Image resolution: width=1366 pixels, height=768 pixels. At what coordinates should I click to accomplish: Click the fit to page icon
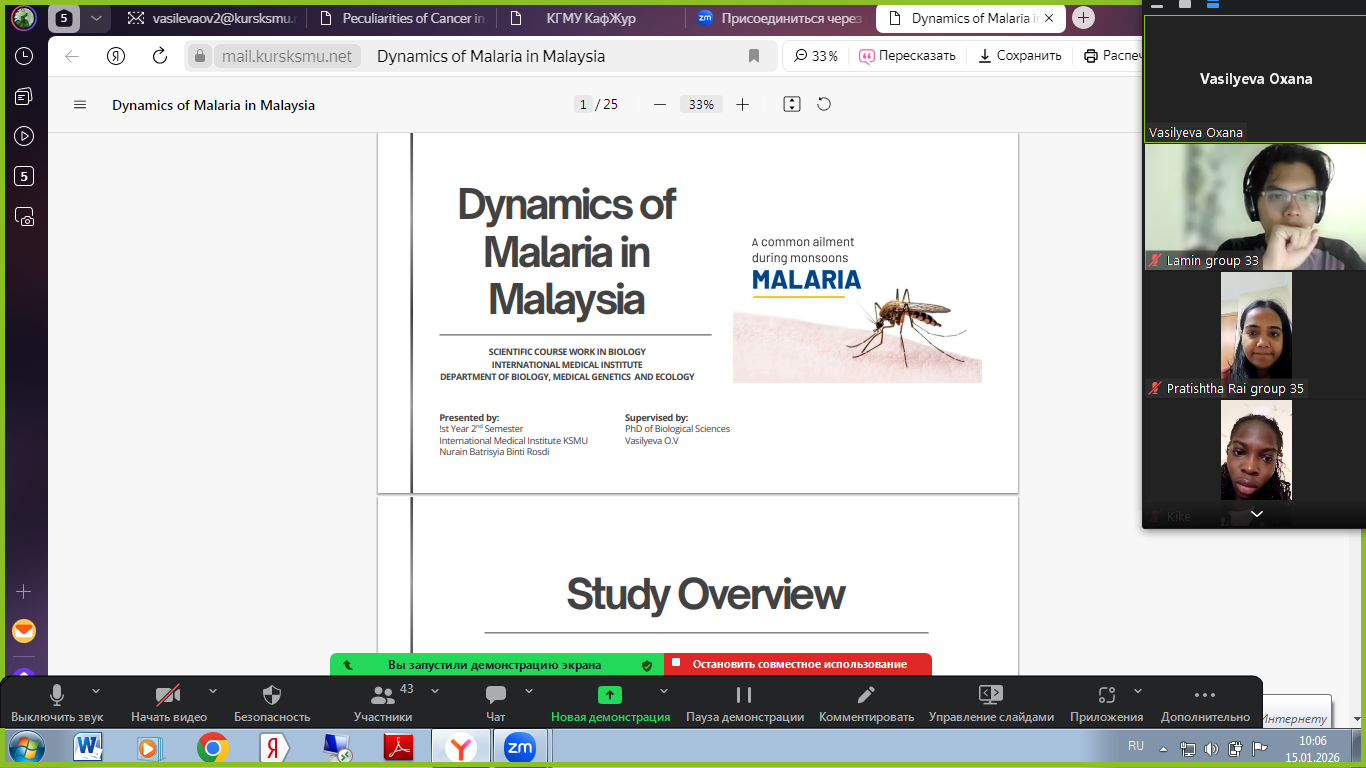pyautogui.click(x=792, y=104)
